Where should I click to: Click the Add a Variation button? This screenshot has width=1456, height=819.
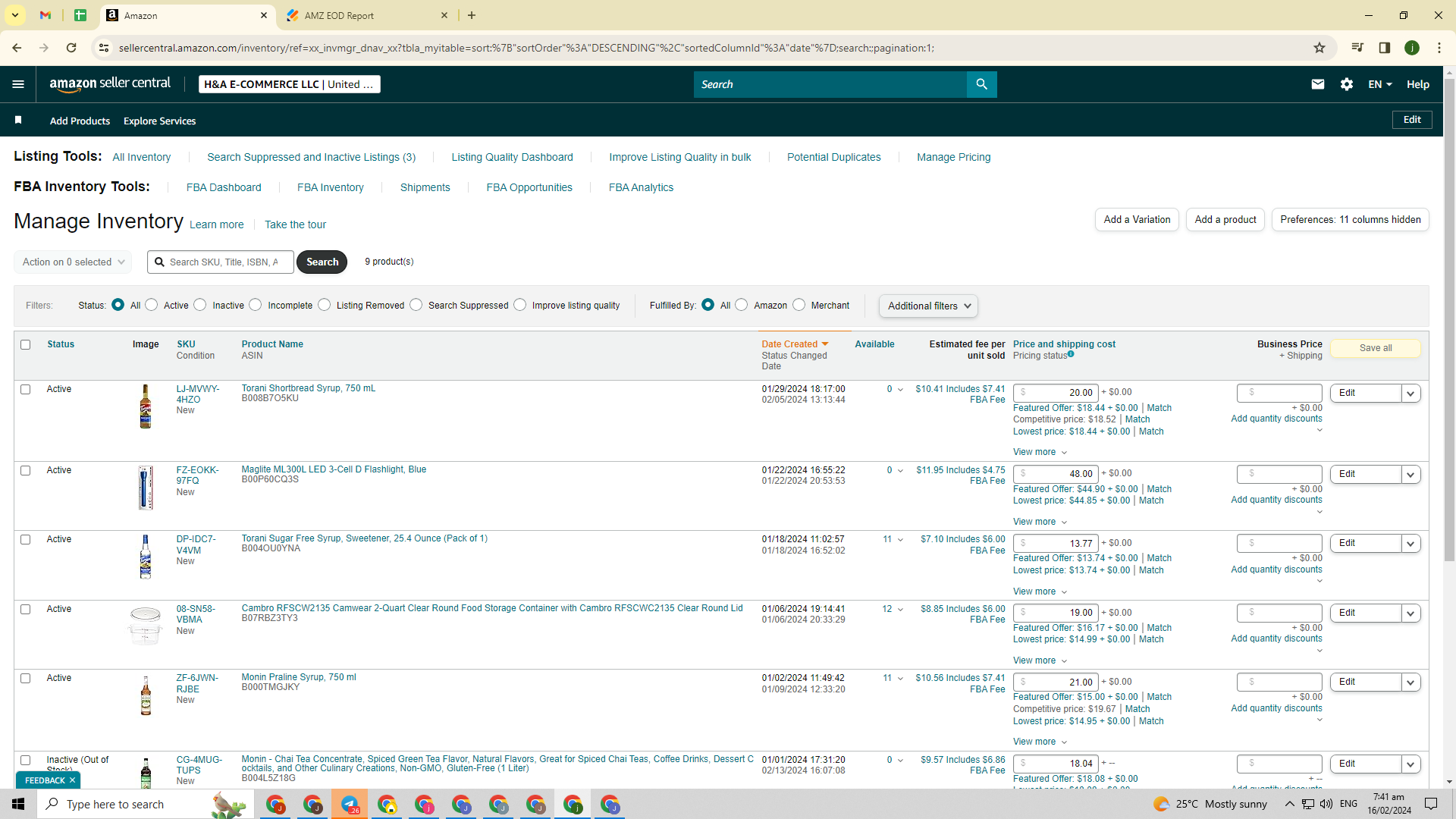(1137, 219)
